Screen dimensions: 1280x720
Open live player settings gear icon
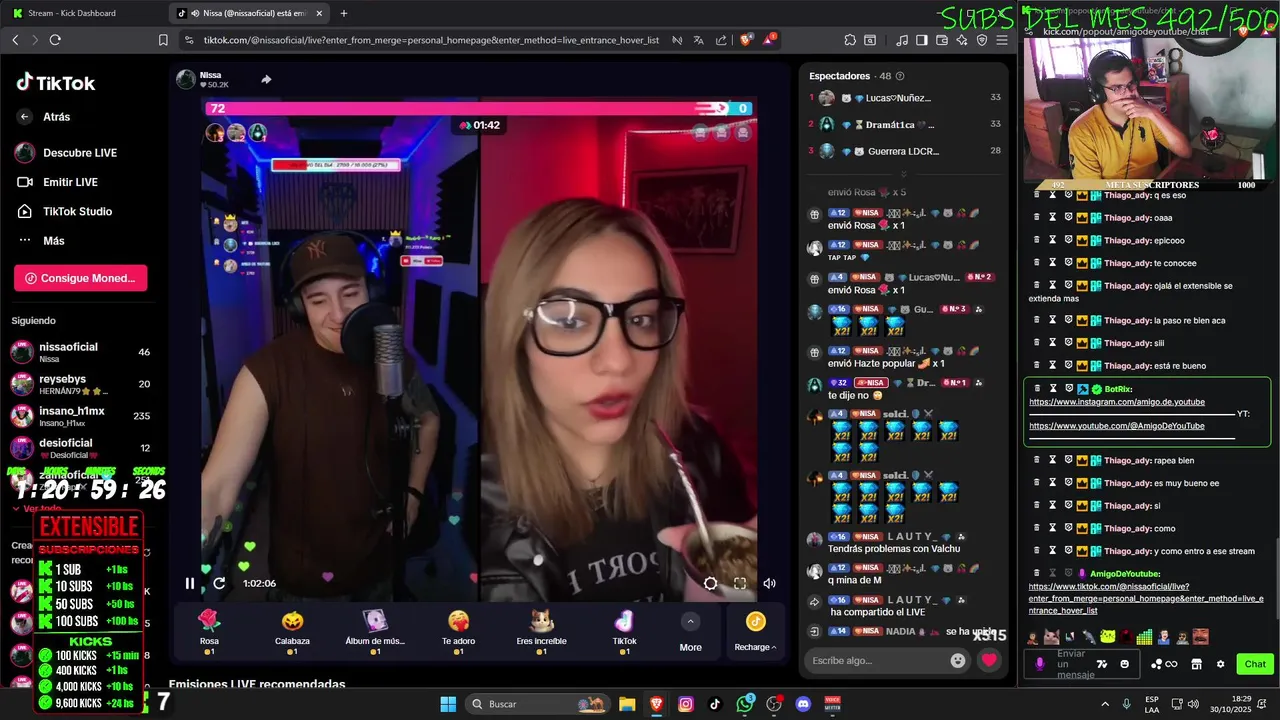coord(710,583)
